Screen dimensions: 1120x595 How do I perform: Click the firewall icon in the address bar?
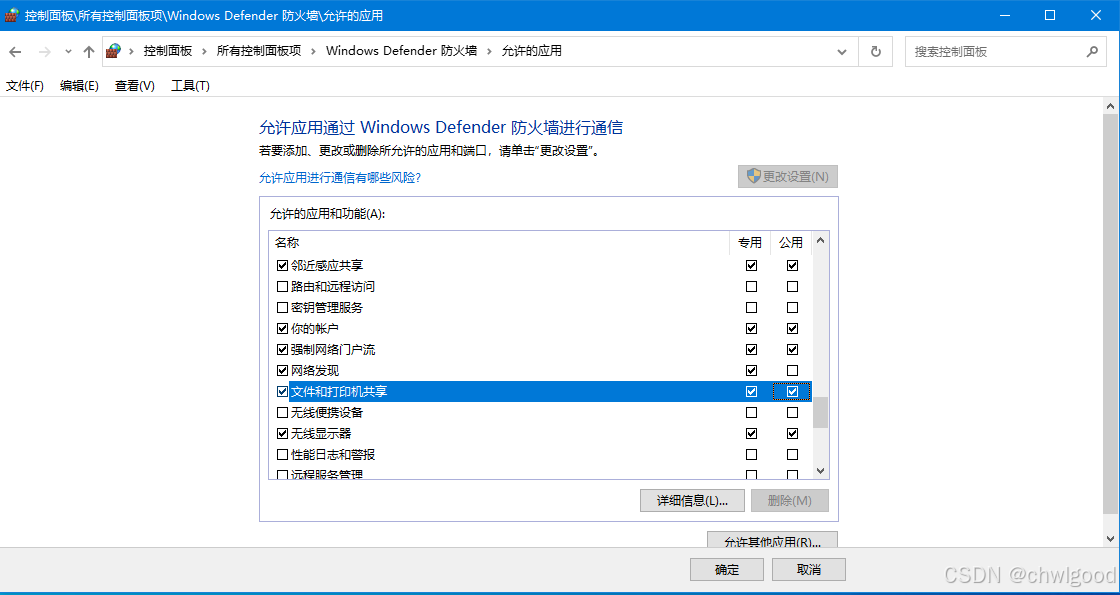(x=114, y=51)
